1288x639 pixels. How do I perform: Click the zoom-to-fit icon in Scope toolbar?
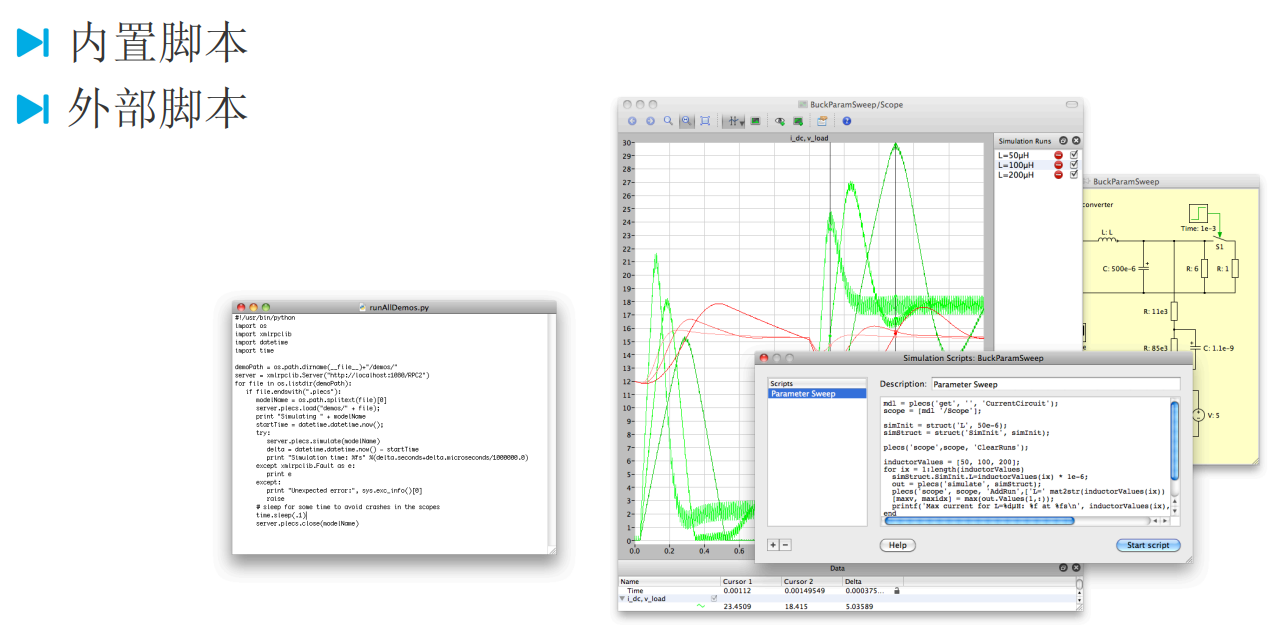[705, 121]
